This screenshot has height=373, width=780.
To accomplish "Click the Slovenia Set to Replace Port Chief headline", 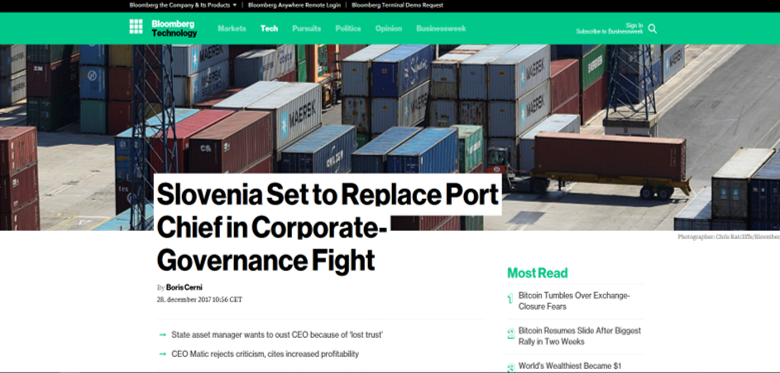I will (x=328, y=227).
